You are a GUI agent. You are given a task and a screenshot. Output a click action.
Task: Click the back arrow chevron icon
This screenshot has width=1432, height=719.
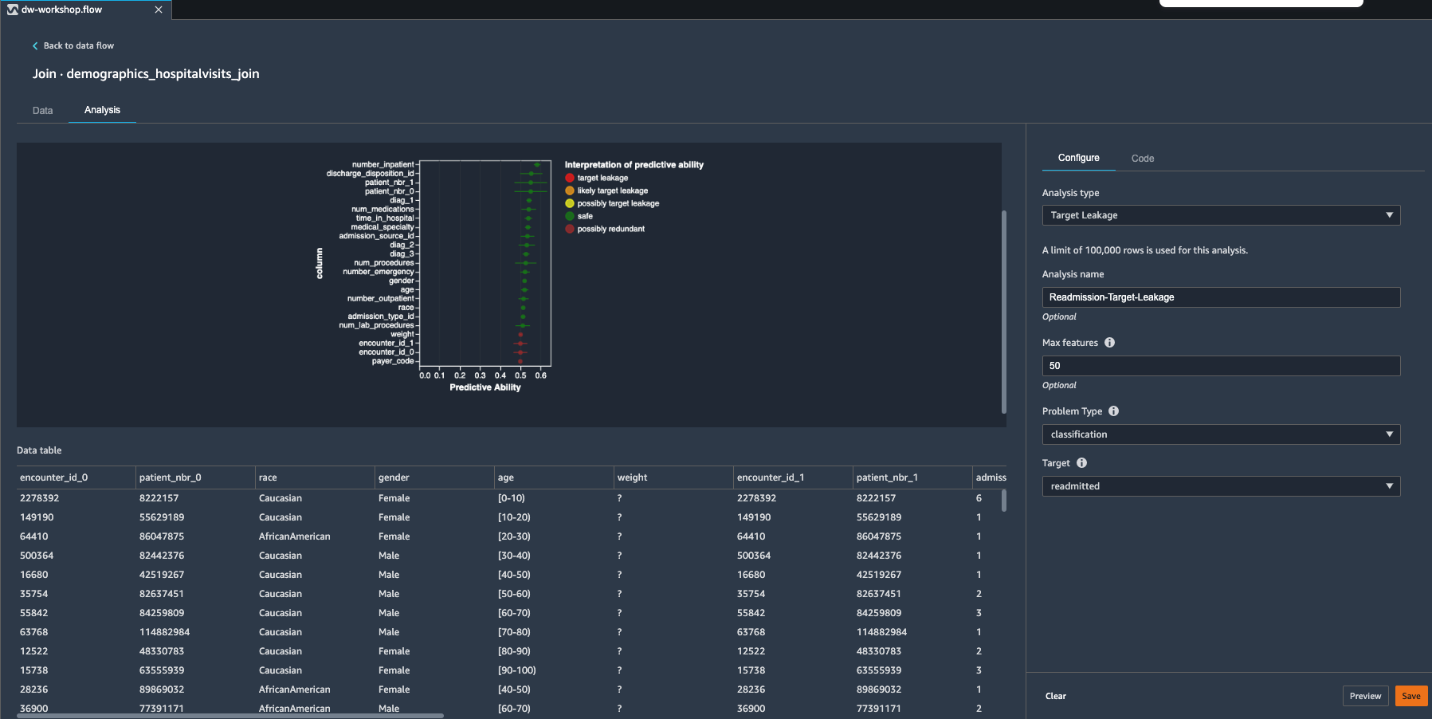coord(35,46)
